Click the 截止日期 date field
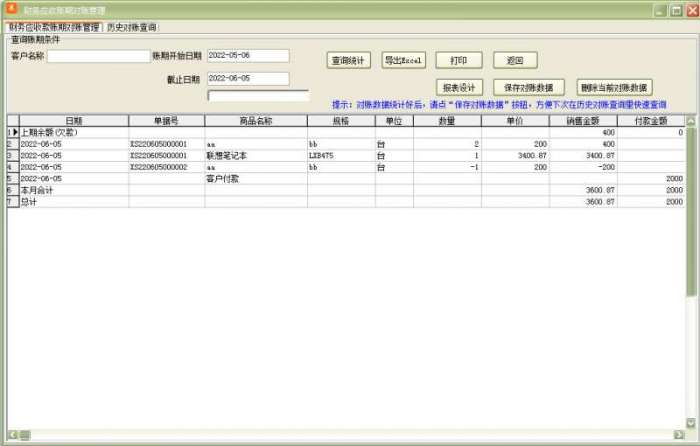The image size is (700, 446). [248, 79]
